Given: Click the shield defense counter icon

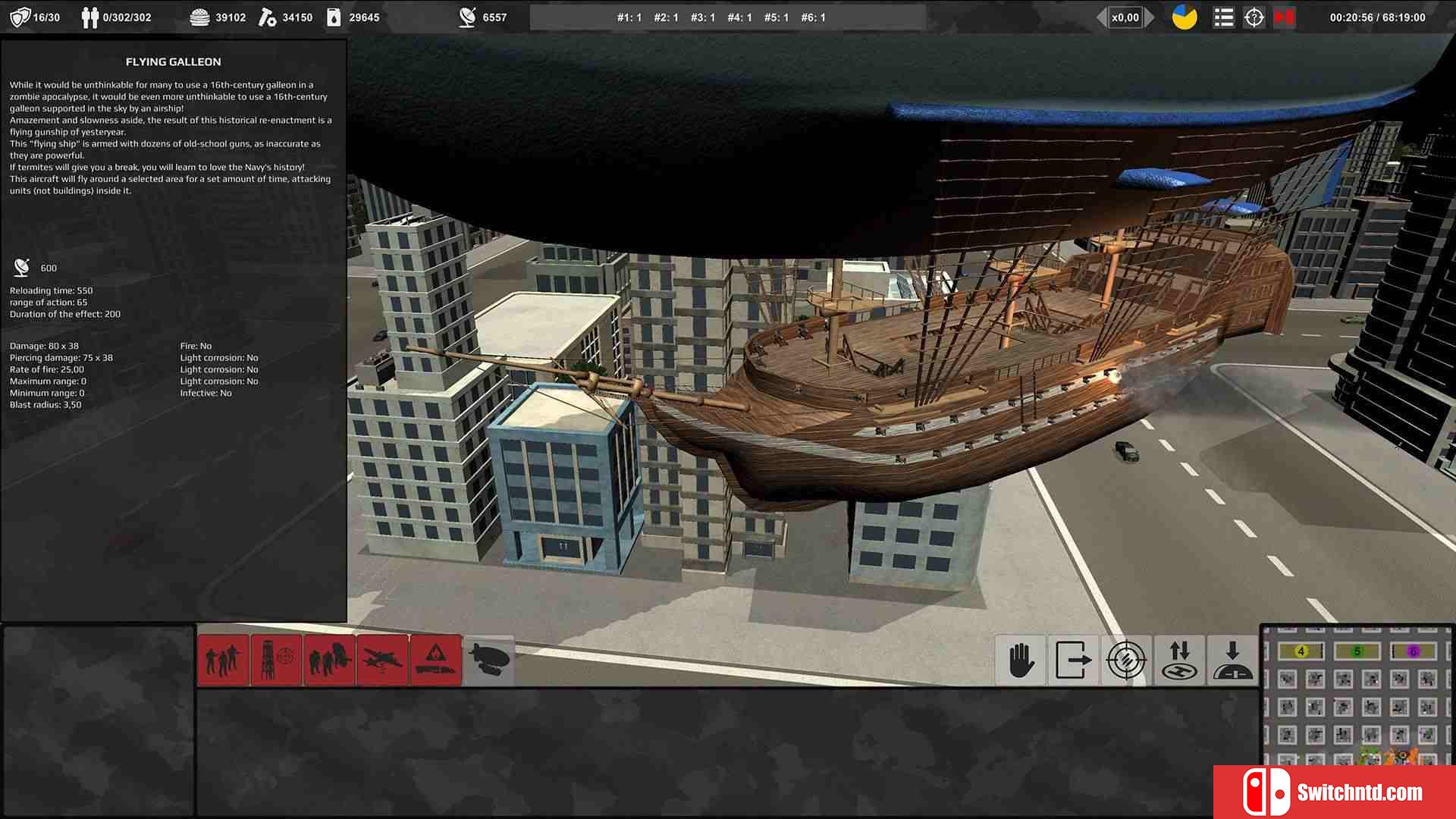Looking at the screenshot, I should pyautogui.click(x=20, y=17).
